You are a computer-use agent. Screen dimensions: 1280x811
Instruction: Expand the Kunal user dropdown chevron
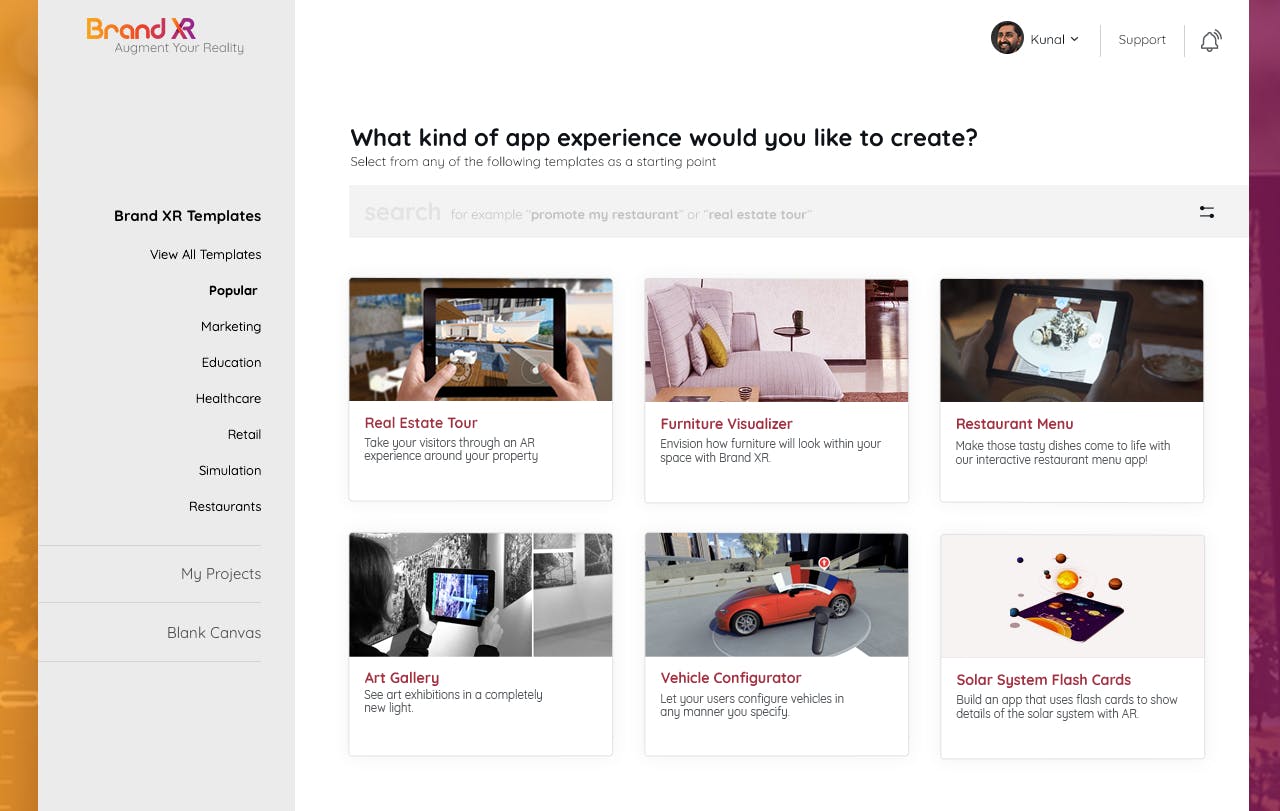click(x=1075, y=39)
